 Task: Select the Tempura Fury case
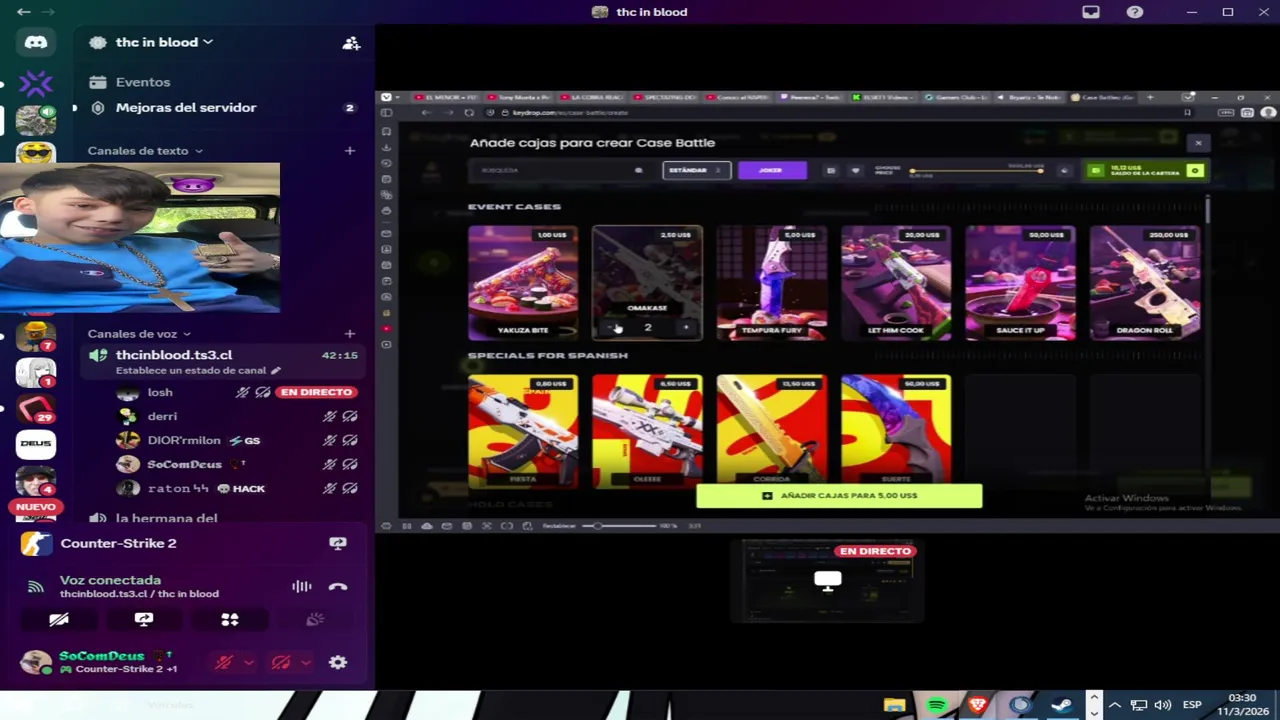click(771, 283)
